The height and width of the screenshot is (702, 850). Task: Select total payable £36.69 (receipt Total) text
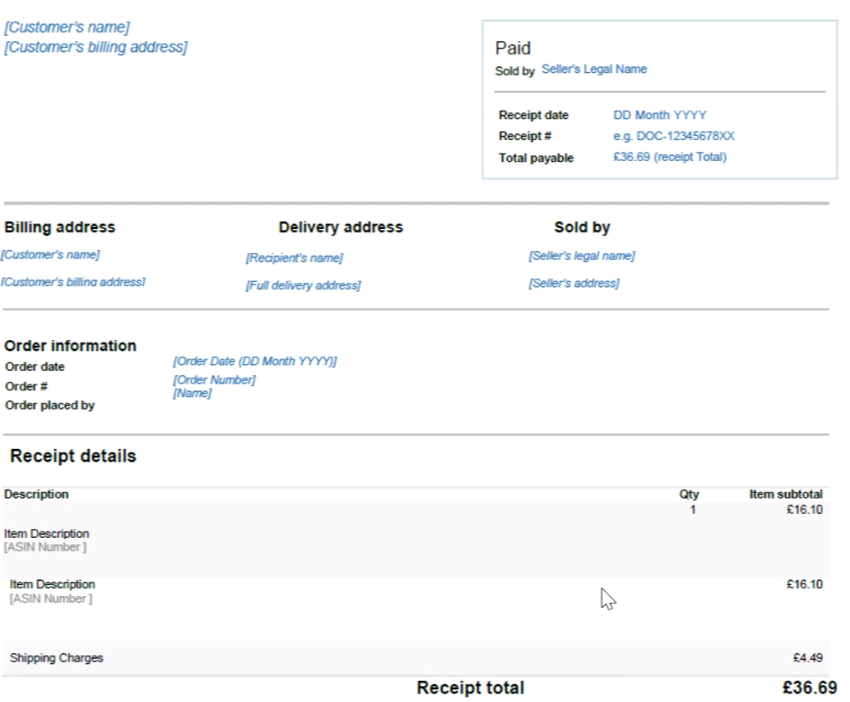pyautogui.click(x=669, y=157)
